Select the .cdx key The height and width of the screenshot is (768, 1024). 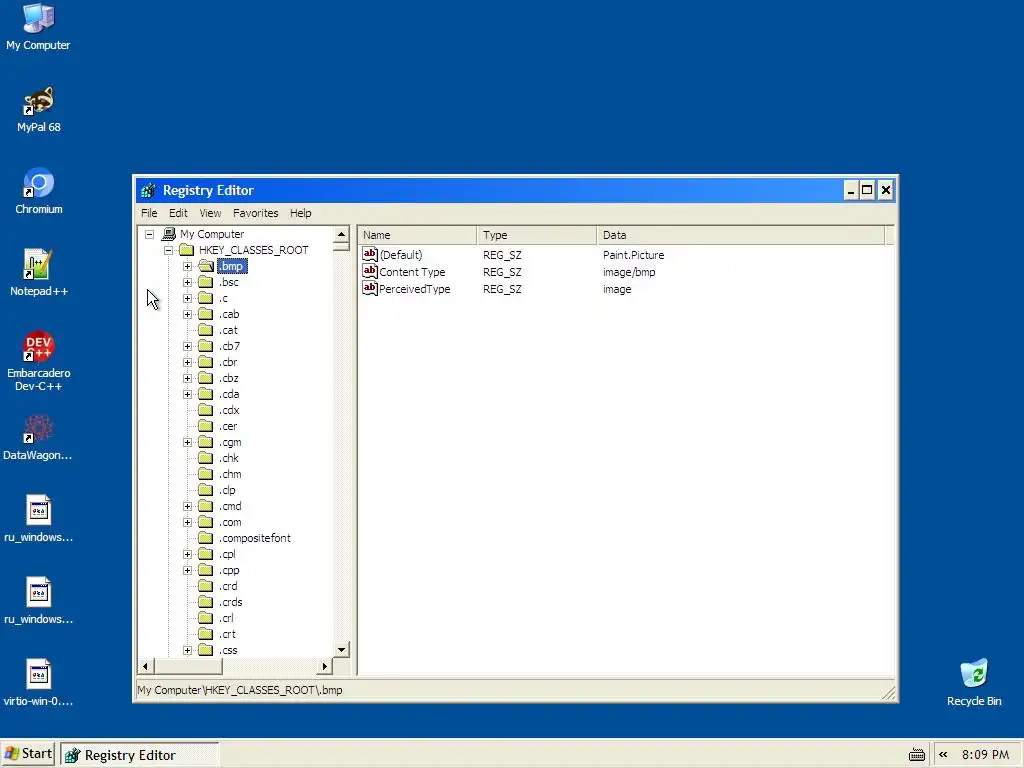pos(229,410)
